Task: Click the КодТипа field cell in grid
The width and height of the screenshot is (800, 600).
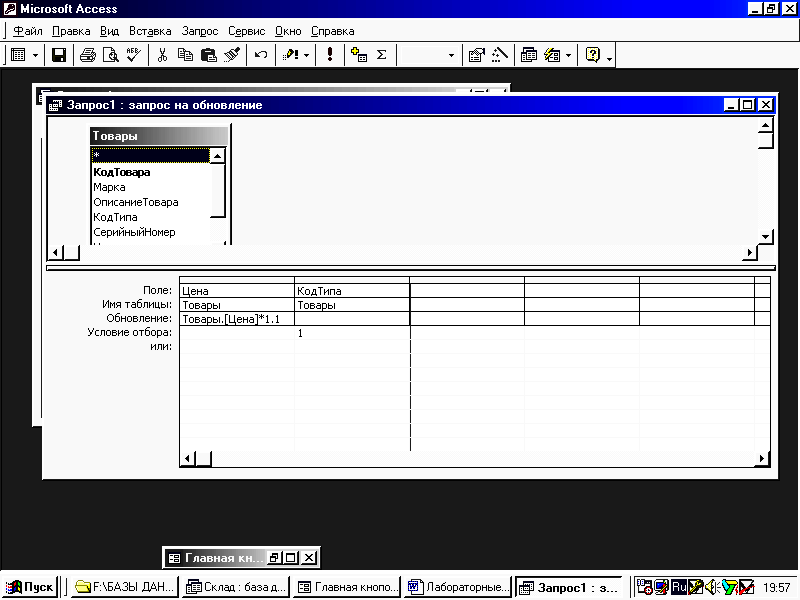Action: point(352,291)
